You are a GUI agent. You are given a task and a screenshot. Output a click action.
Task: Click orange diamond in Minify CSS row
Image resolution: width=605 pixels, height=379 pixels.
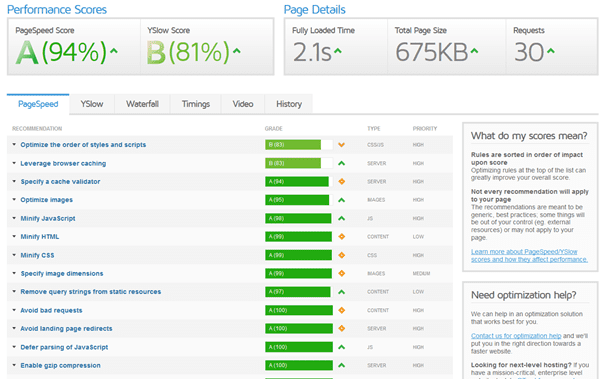pyautogui.click(x=341, y=255)
